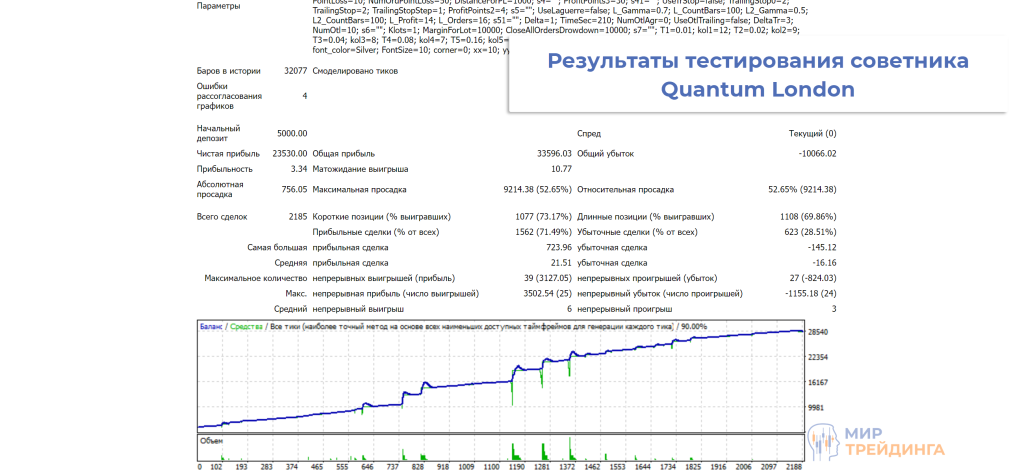This screenshot has width=1024, height=473.
Task: Select the Средства legend label
Action: (245, 327)
